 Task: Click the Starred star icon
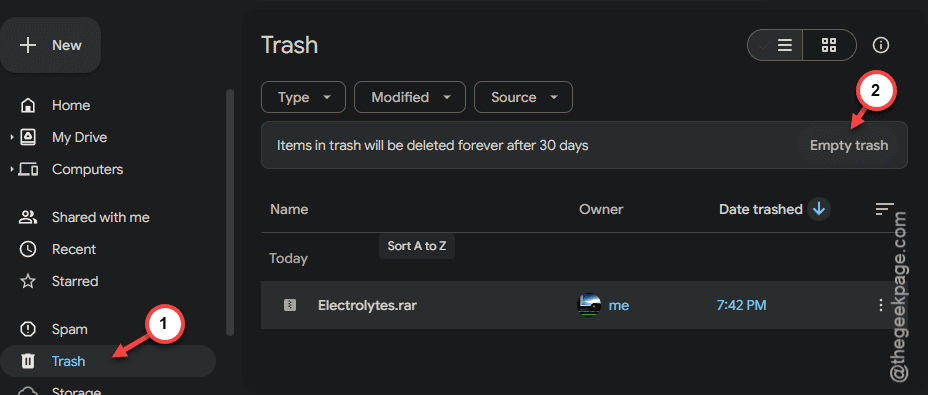click(x=28, y=281)
